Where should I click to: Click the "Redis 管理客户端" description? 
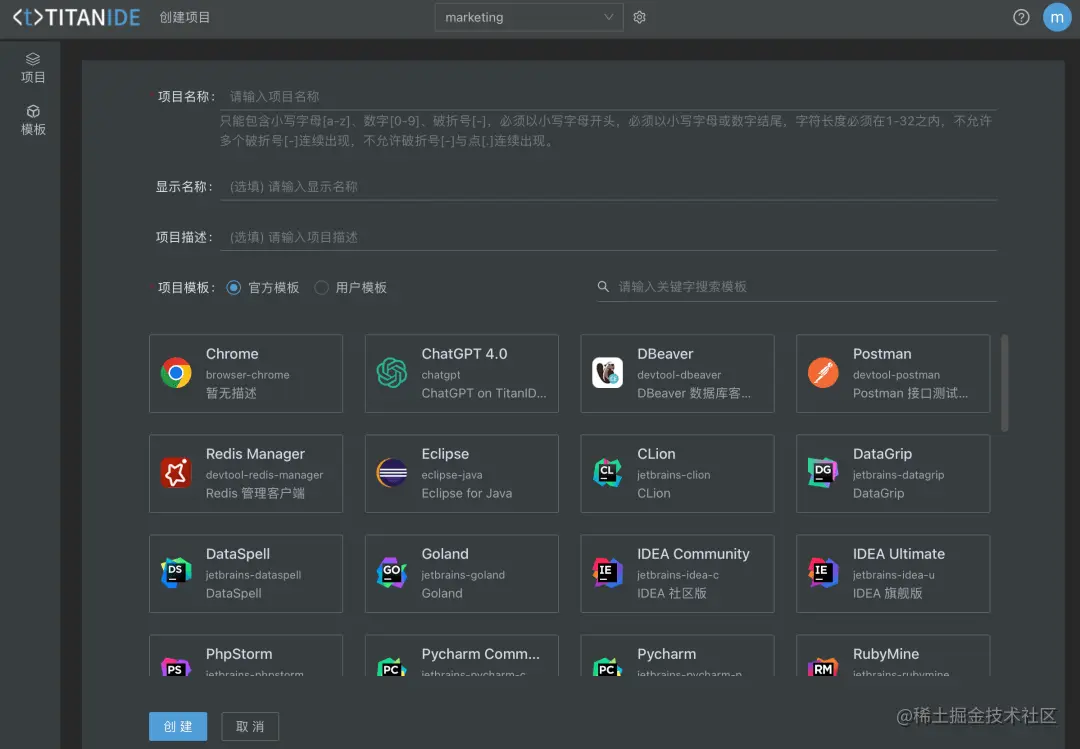click(255, 493)
